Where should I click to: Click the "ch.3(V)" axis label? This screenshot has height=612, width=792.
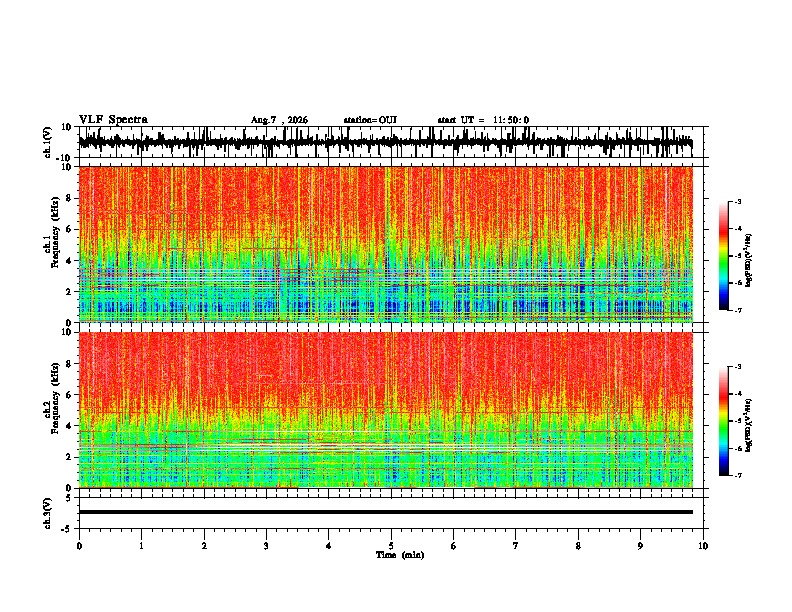pos(48,513)
